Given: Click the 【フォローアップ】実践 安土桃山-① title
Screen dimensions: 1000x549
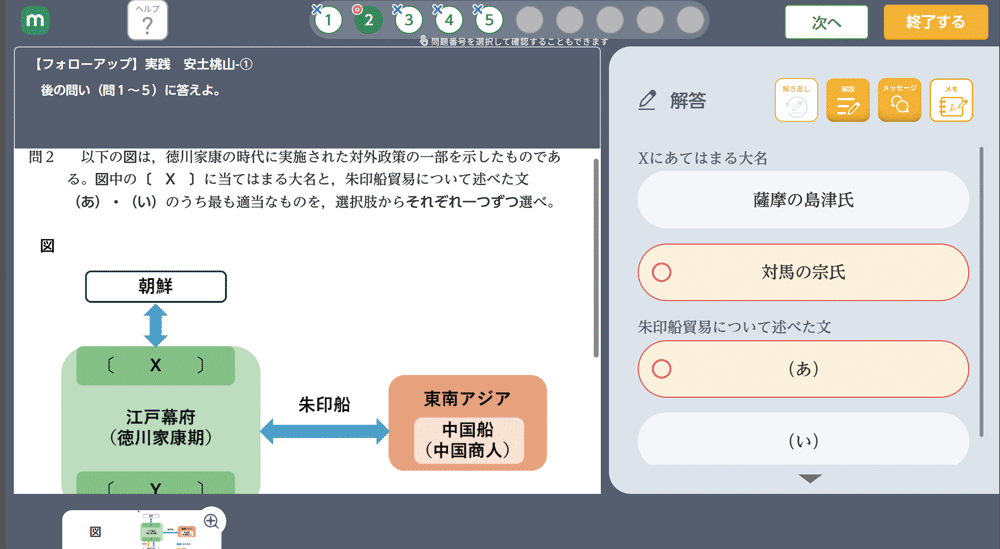Looking at the screenshot, I should coord(142,64).
